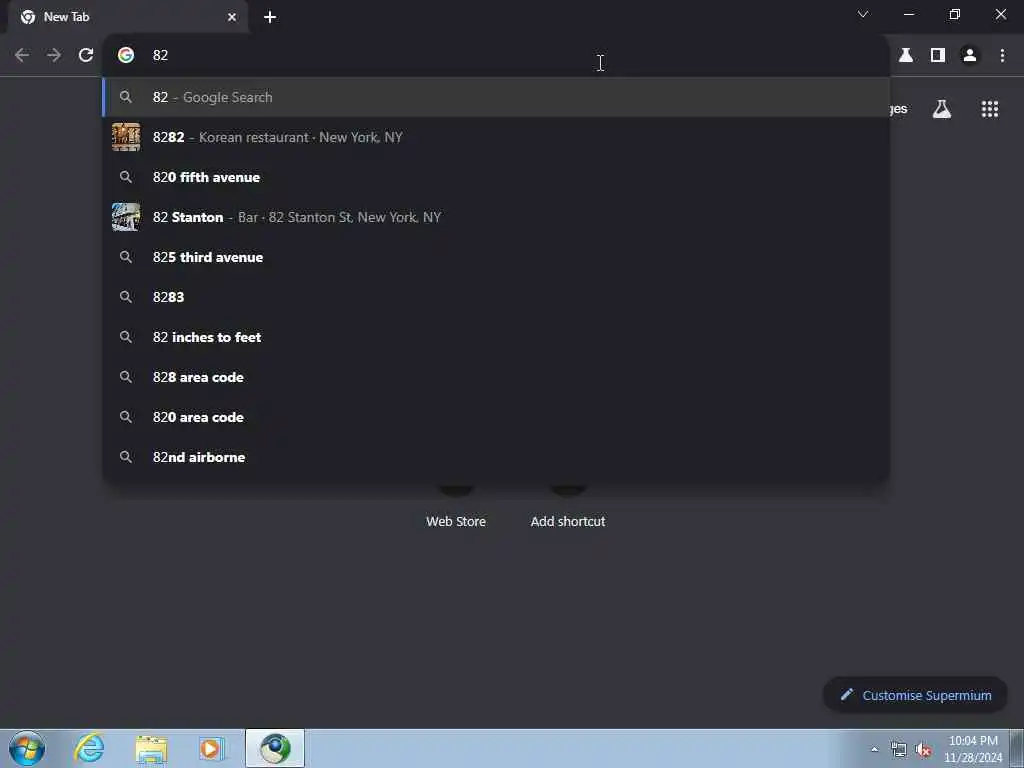Choose the '8283' suggestion
1024x768 pixels.
(496, 297)
